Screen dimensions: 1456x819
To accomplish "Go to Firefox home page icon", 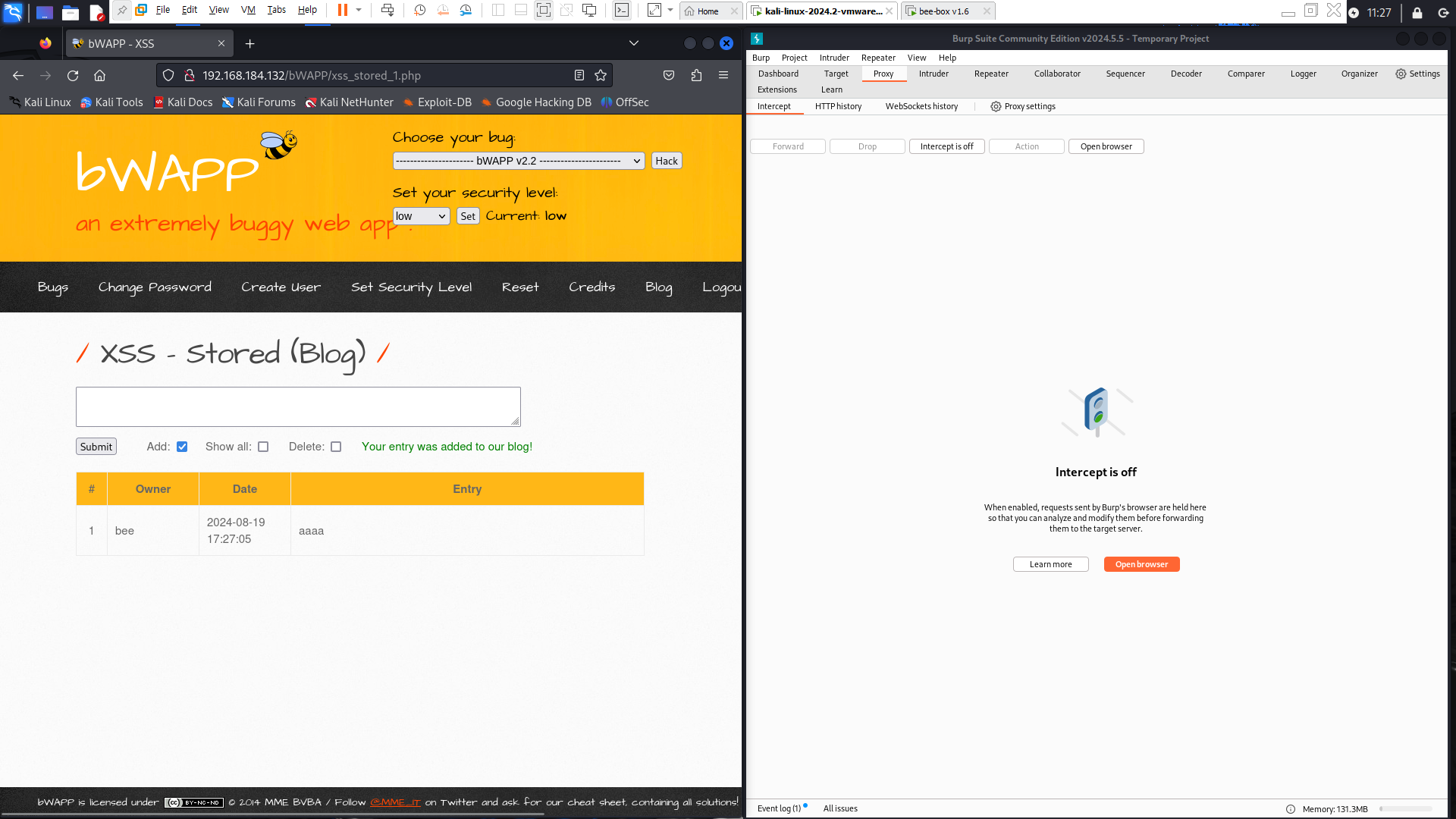I will [99, 75].
